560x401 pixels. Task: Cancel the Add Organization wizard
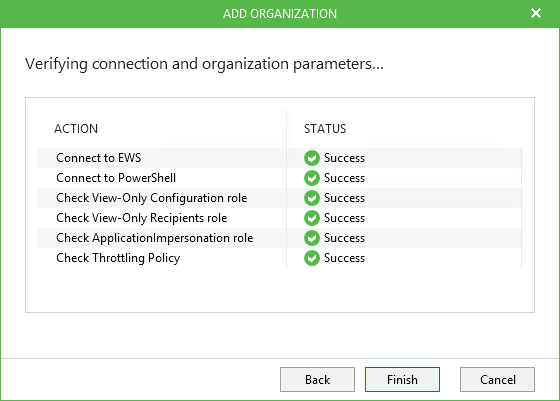pyautogui.click(x=497, y=379)
